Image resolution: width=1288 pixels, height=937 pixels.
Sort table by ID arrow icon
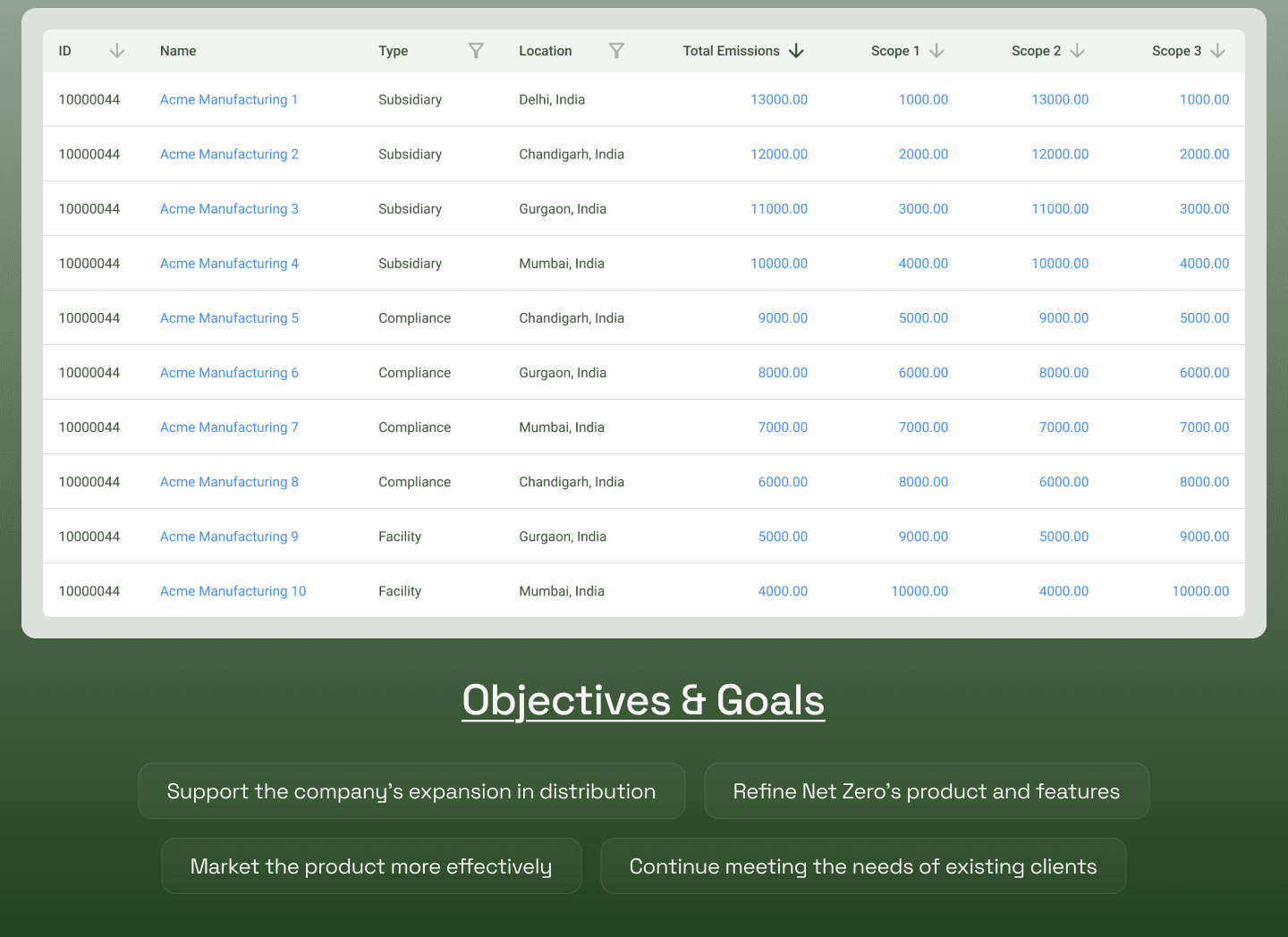117,51
